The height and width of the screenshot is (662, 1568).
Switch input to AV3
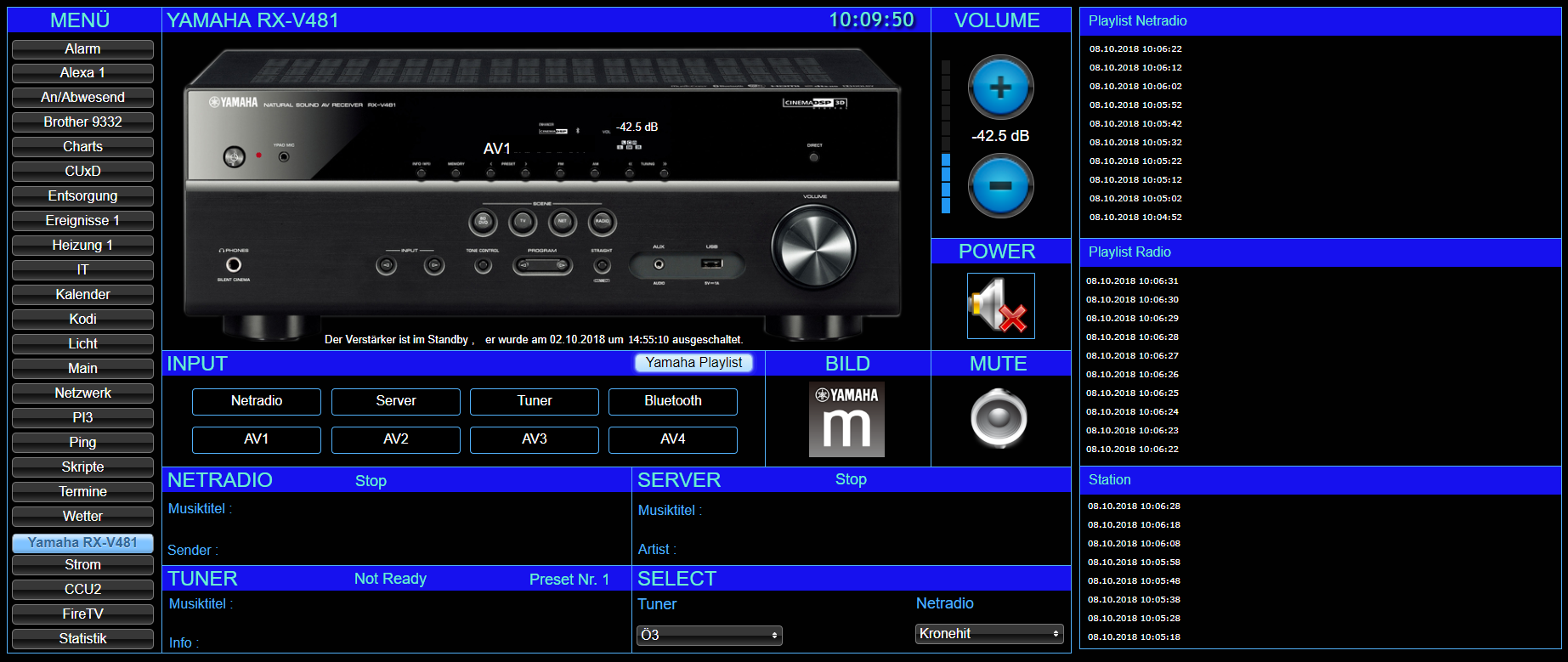(x=535, y=439)
